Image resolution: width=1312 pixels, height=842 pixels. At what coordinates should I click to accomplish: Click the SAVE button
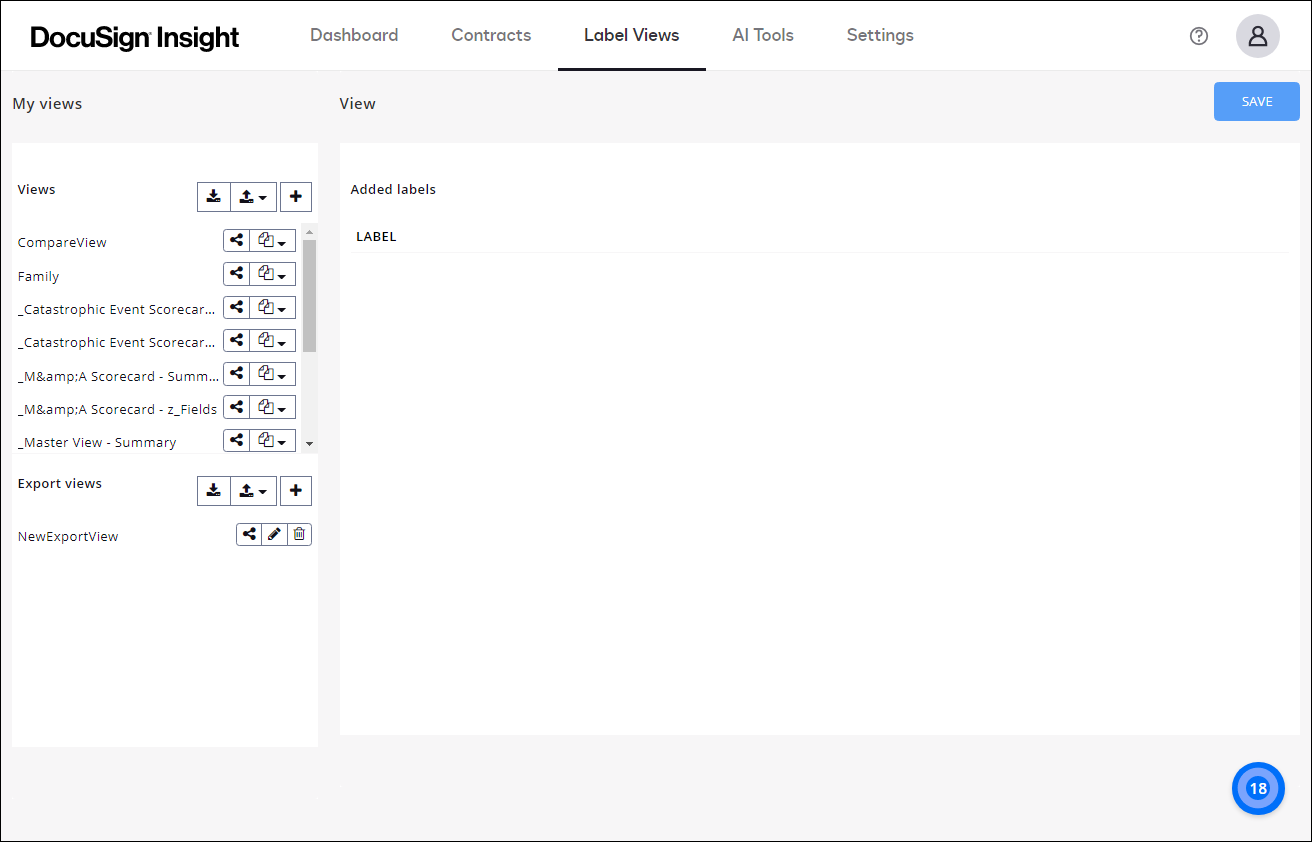(1256, 101)
